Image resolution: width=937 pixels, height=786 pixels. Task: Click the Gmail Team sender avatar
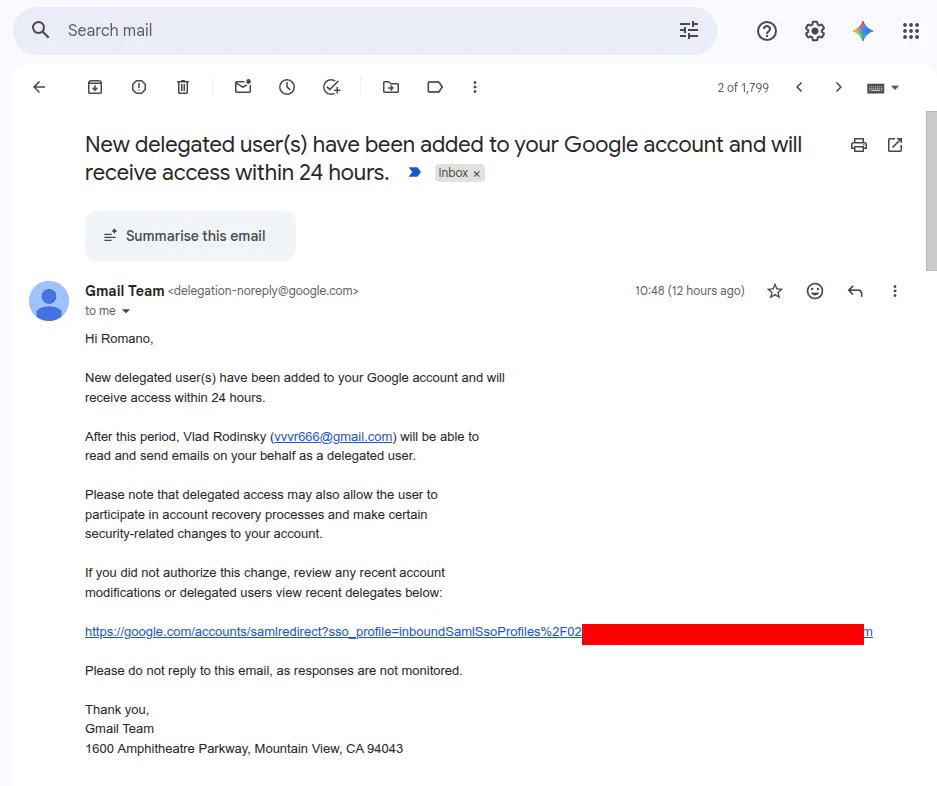click(x=49, y=301)
